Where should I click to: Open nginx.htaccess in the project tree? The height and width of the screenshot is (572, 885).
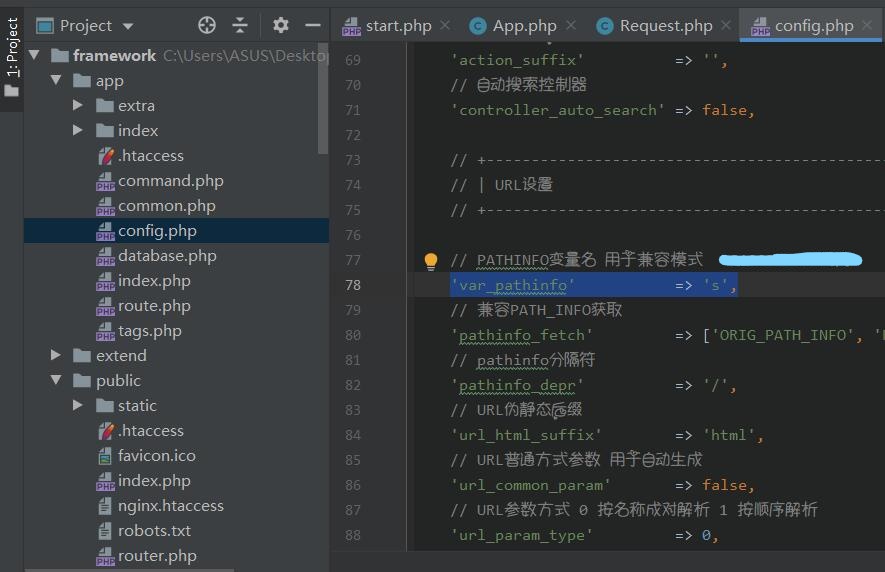[x=170, y=505]
